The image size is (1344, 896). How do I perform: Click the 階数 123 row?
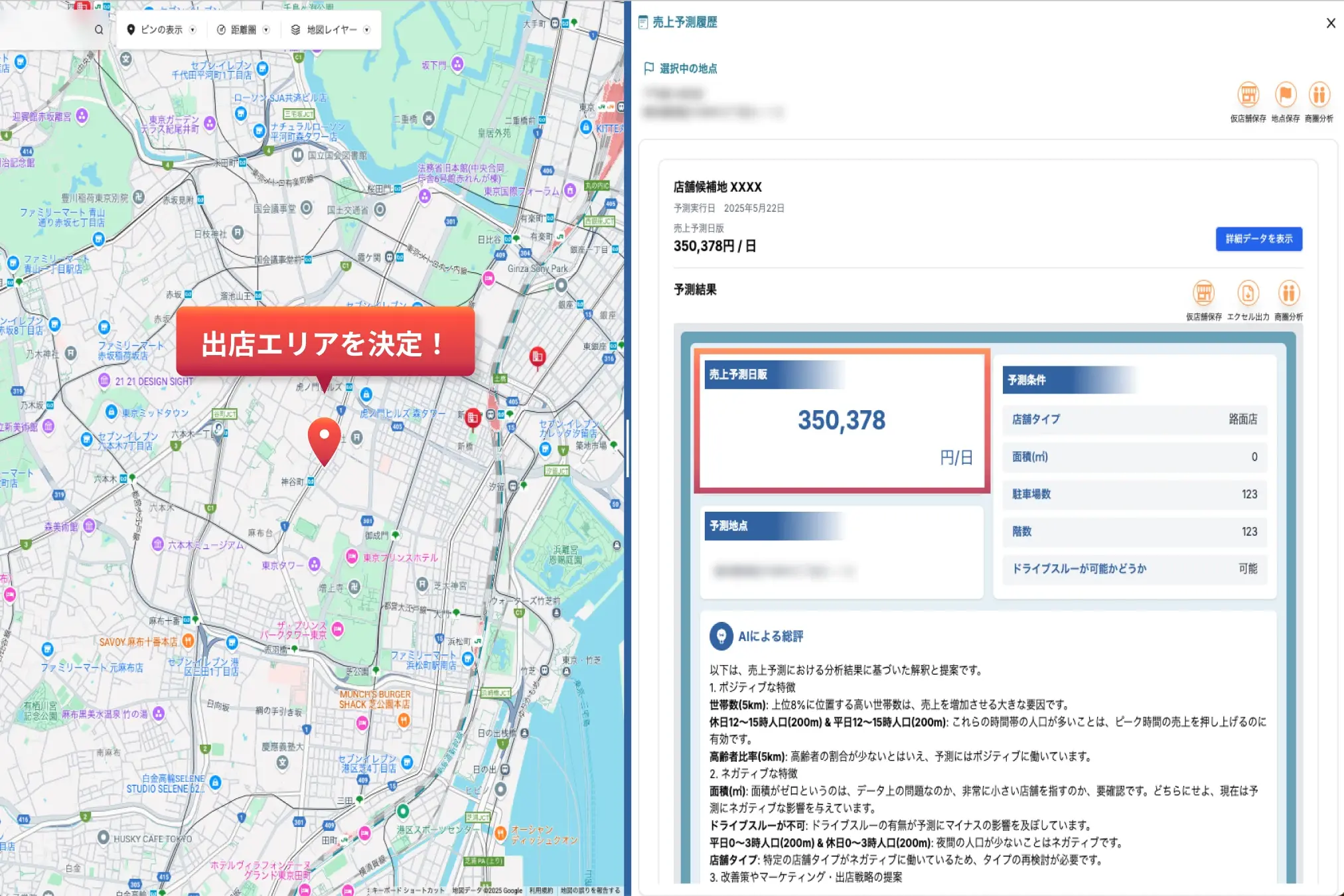(1134, 532)
